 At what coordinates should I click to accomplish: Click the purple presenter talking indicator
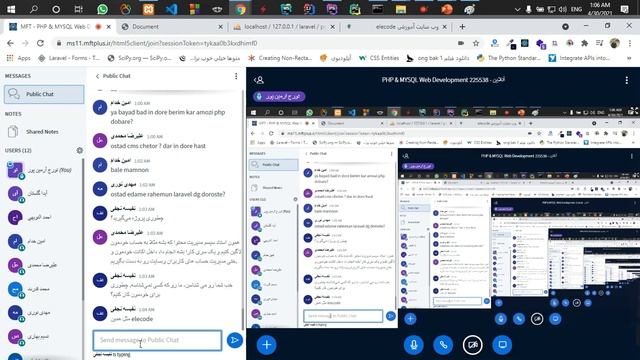(x=279, y=97)
